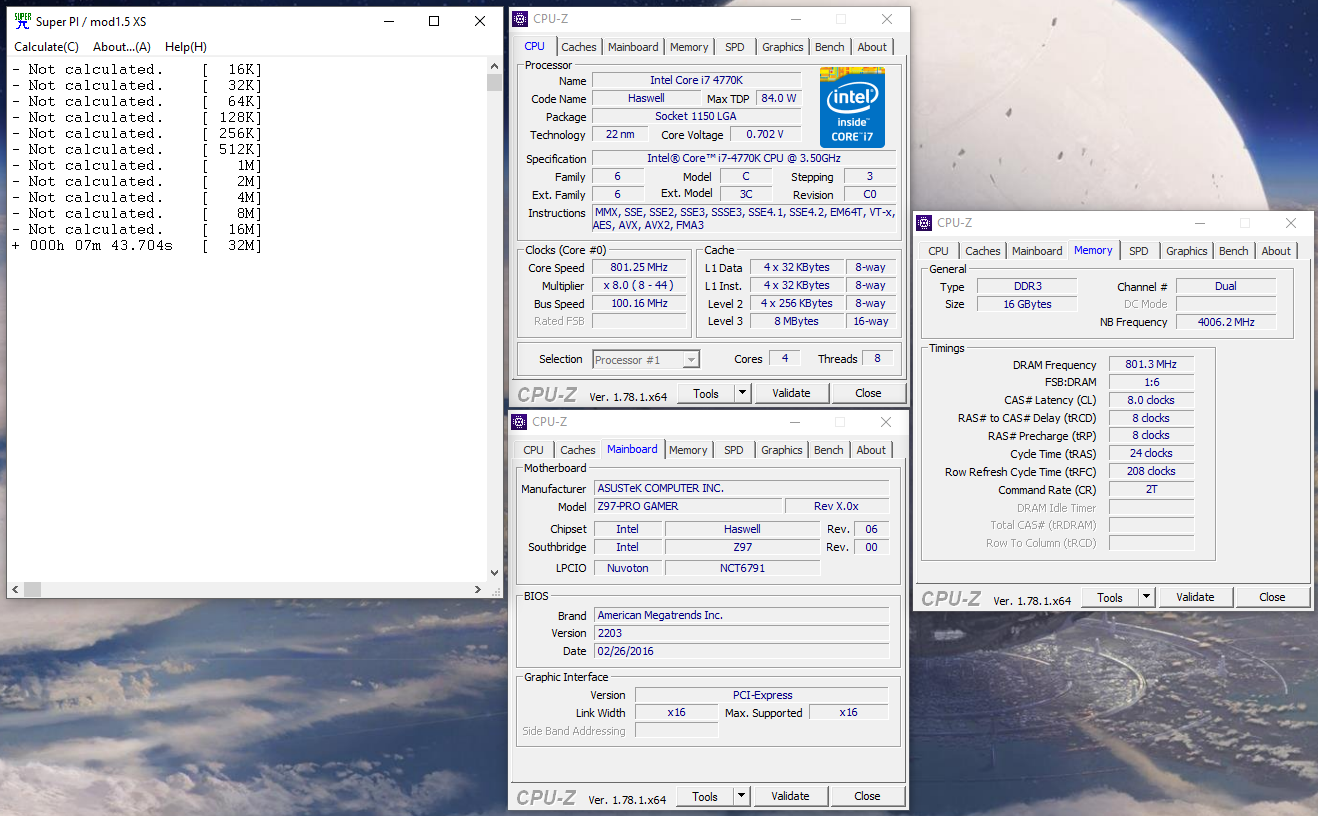This screenshot has width=1318, height=816.
Task: Switch to About tab in top CPU-Z window
Action: (872, 47)
